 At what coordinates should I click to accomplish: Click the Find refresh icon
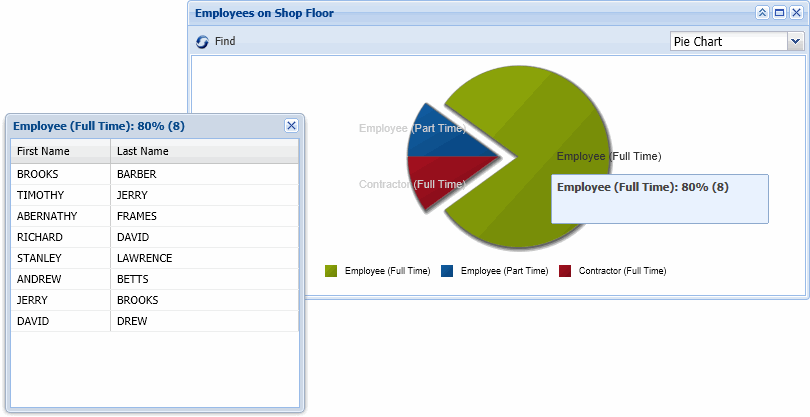tap(203, 41)
